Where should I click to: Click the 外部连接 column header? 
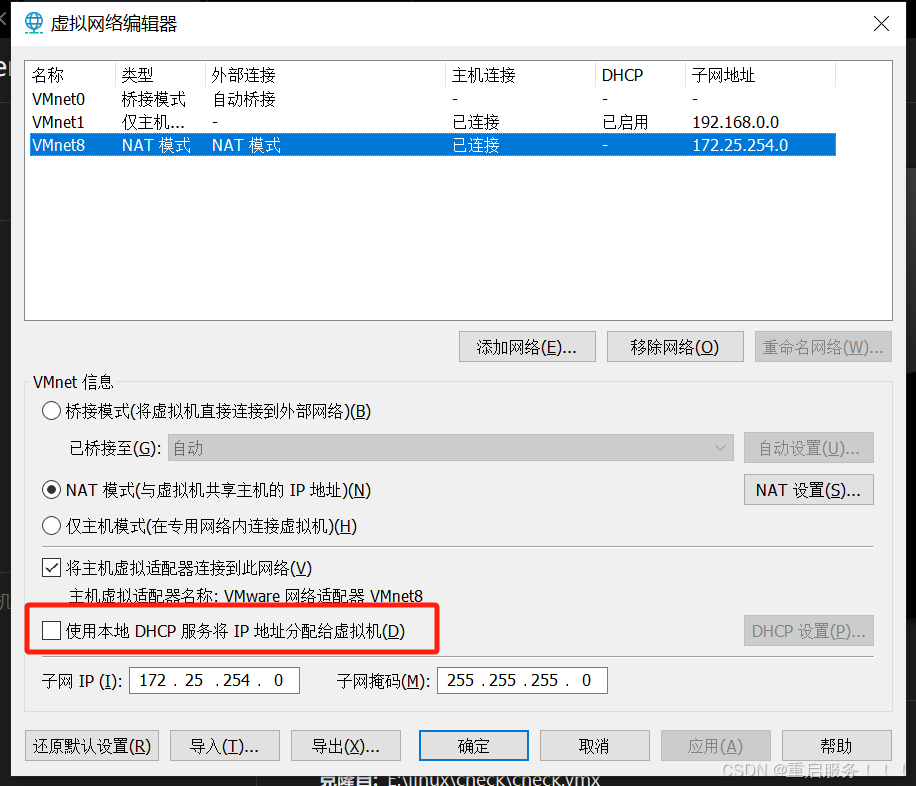pos(326,75)
